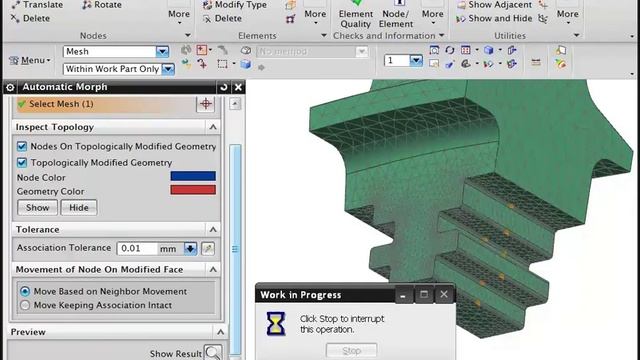This screenshot has width=640, height=360.
Task: Click the rotate view icon
Action: point(450,50)
